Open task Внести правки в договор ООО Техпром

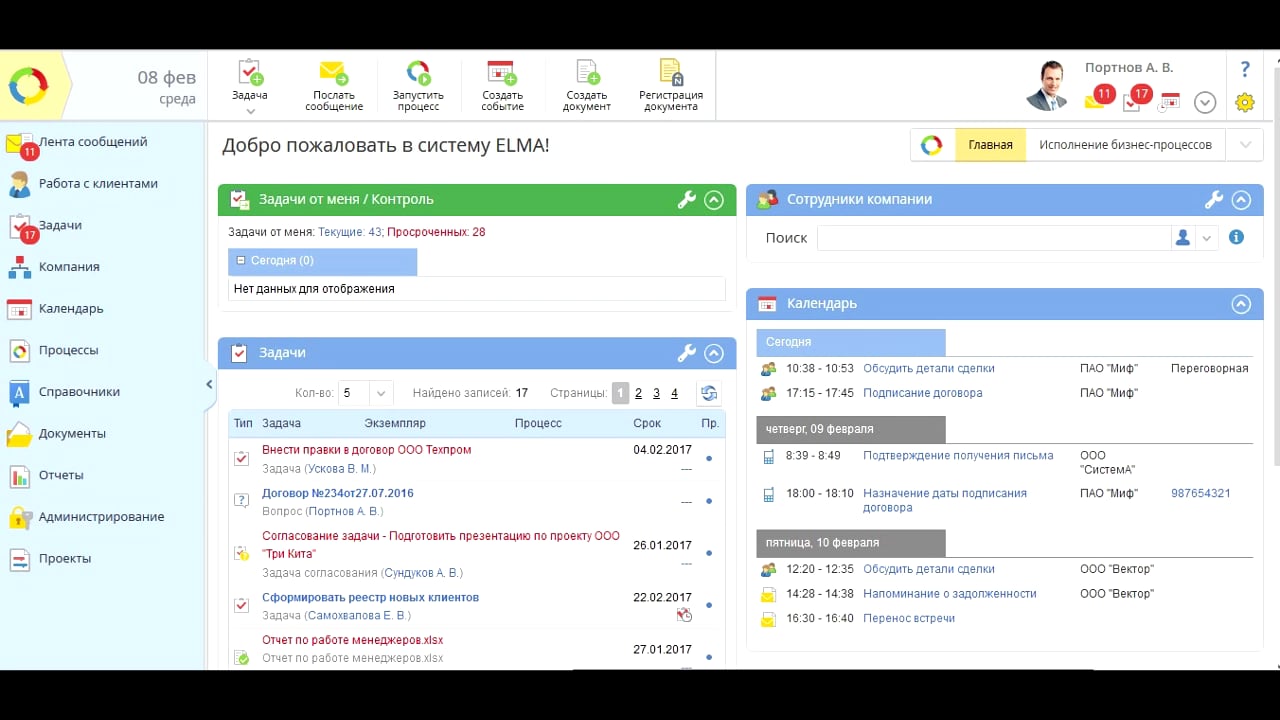coord(366,450)
